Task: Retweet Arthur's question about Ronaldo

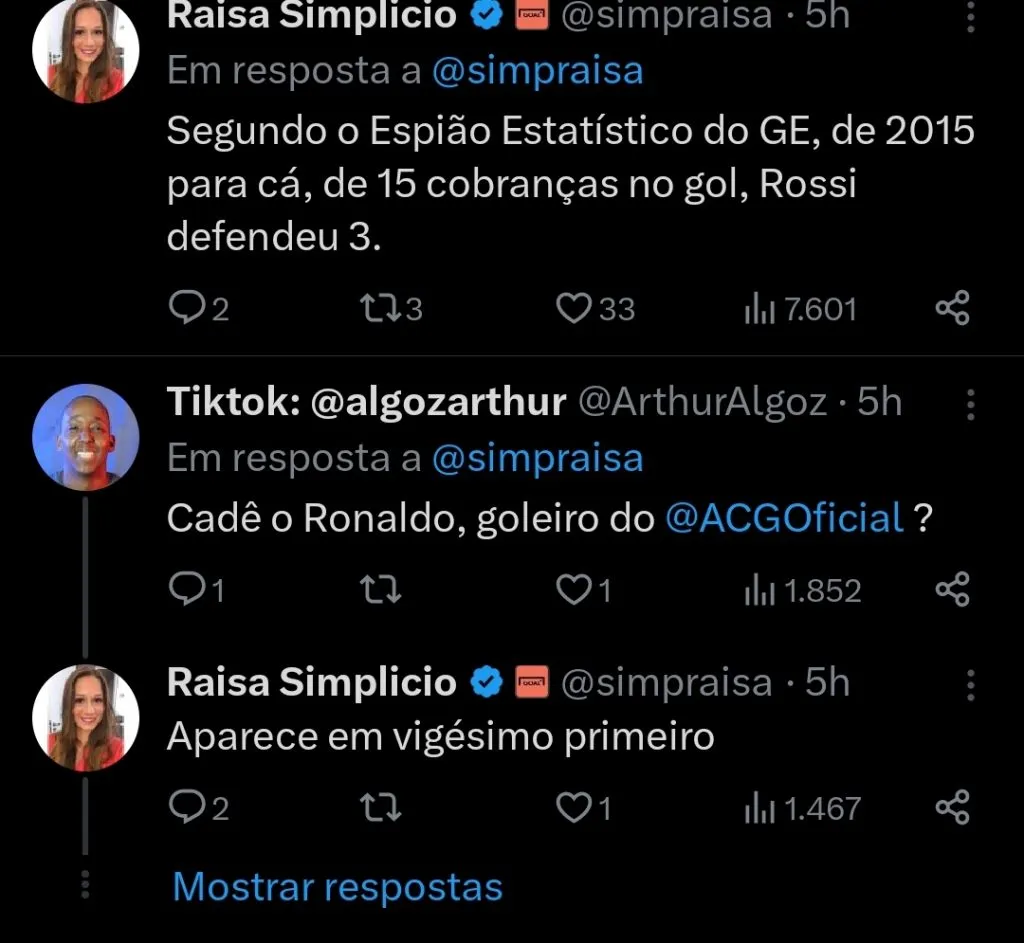Action: point(379,589)
